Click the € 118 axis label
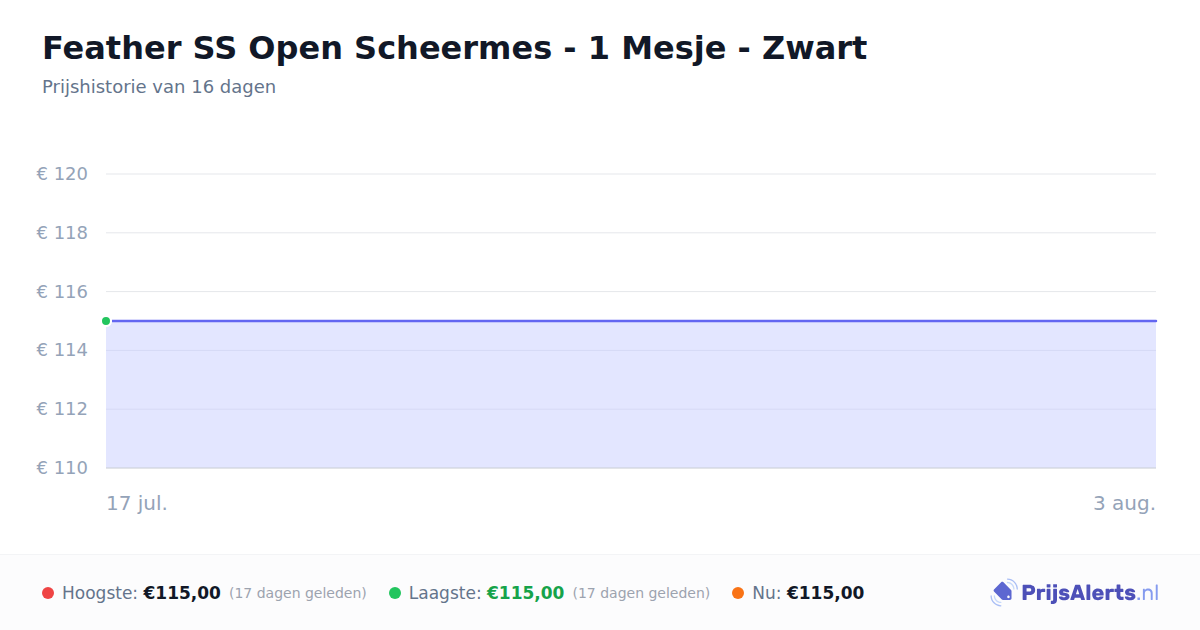 point(62,233)
